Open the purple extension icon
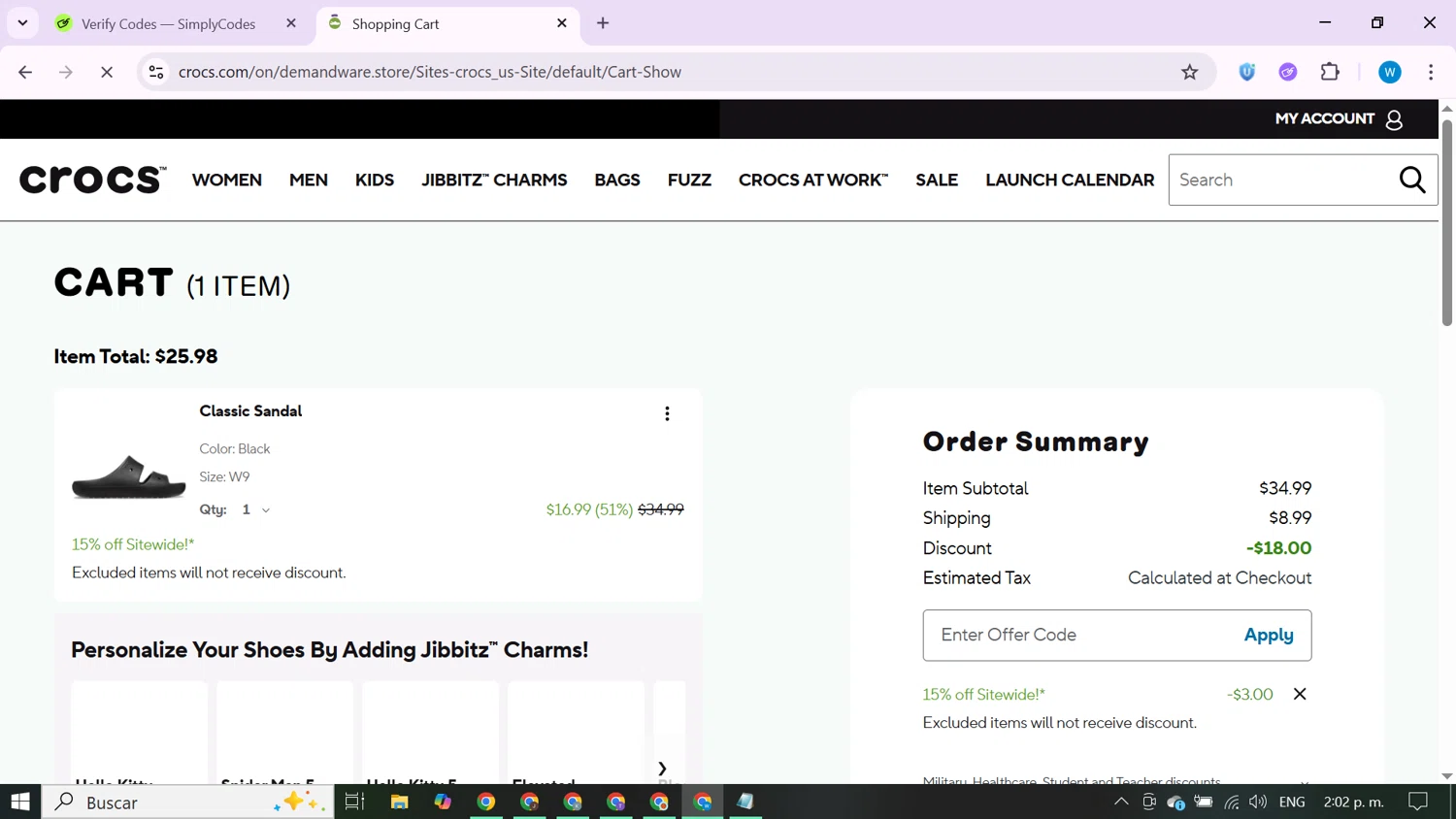The image size is (1456, 819). pos(1288,72)
